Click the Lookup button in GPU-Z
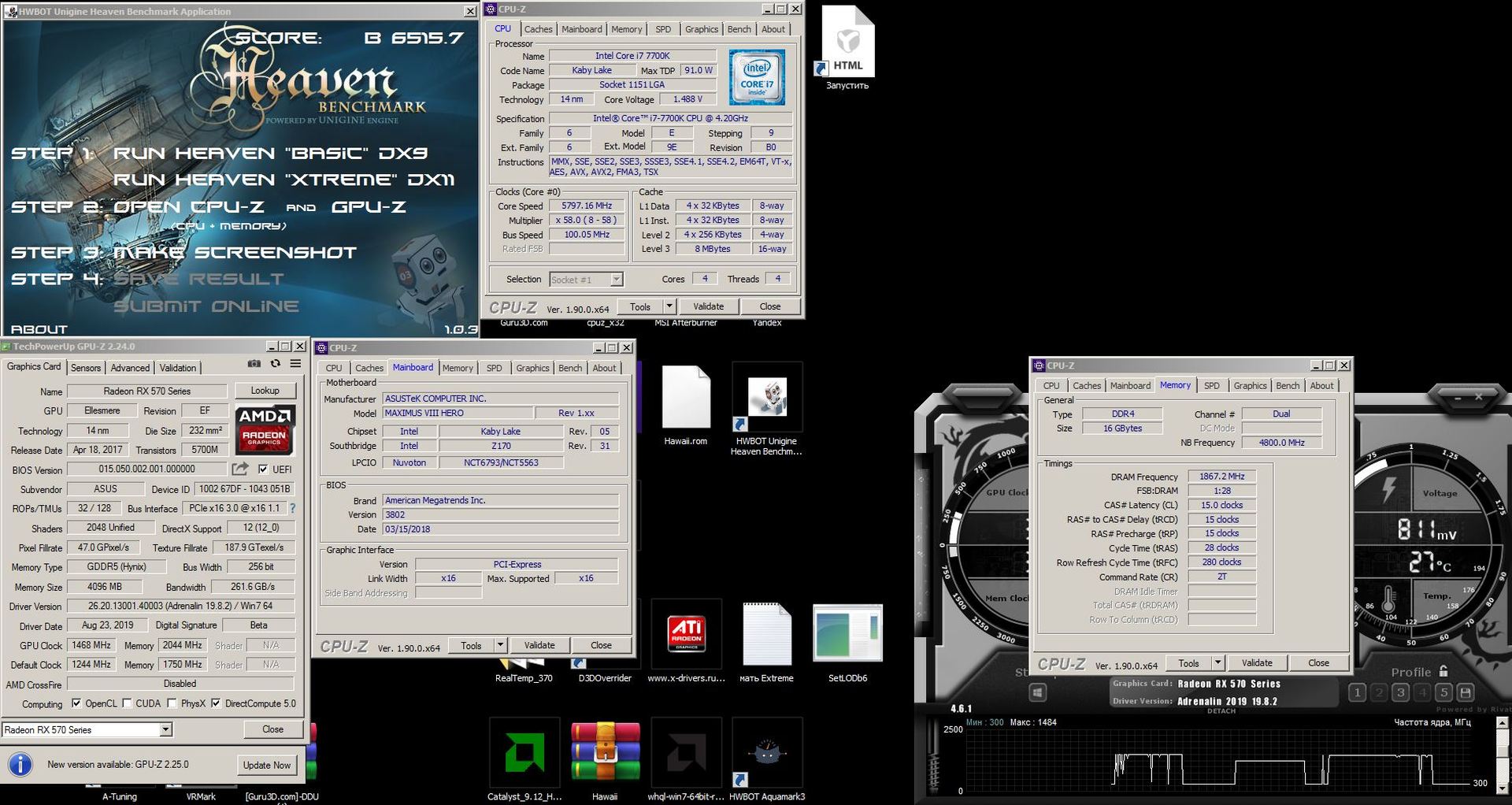 click(x=265, y=391)
